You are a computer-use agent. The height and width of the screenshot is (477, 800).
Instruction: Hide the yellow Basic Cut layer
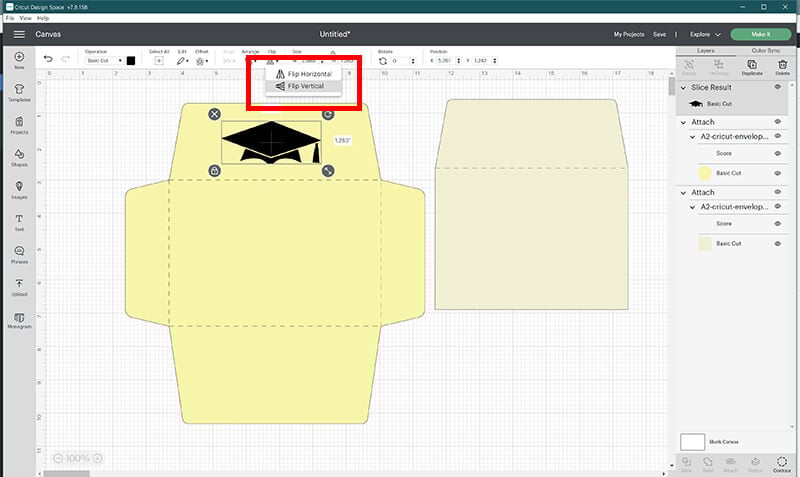(x=777, y=173)
